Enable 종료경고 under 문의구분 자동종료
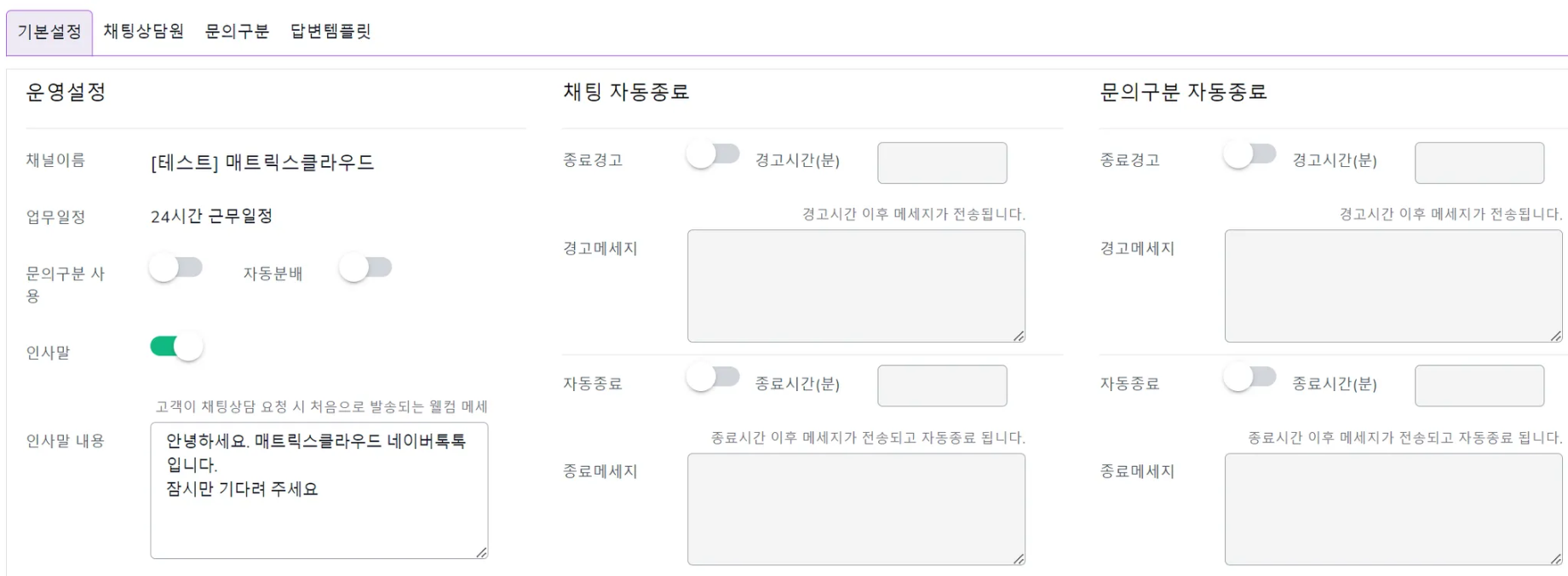The width and height of the screenshot is (1568, 576). 1249,154
